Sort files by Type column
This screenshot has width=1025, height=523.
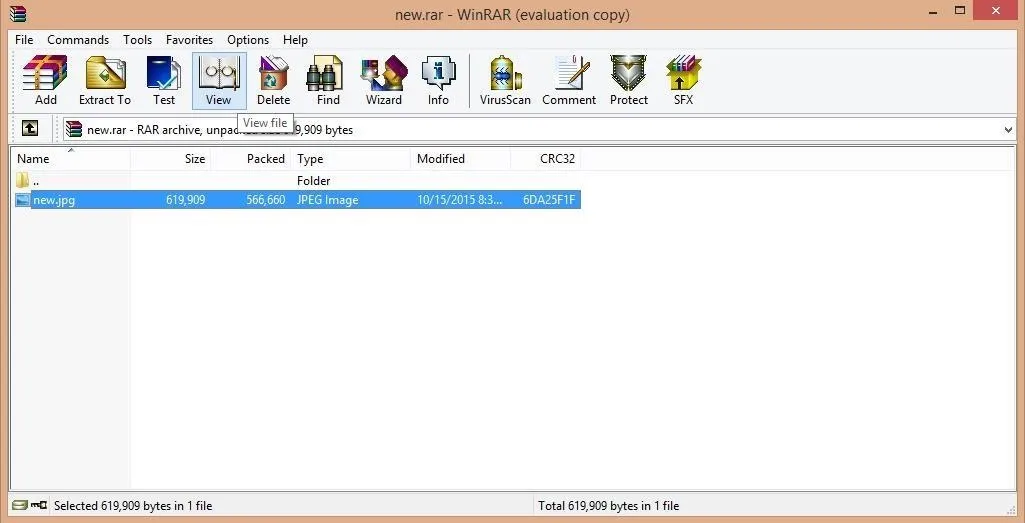tap(350, 159)
